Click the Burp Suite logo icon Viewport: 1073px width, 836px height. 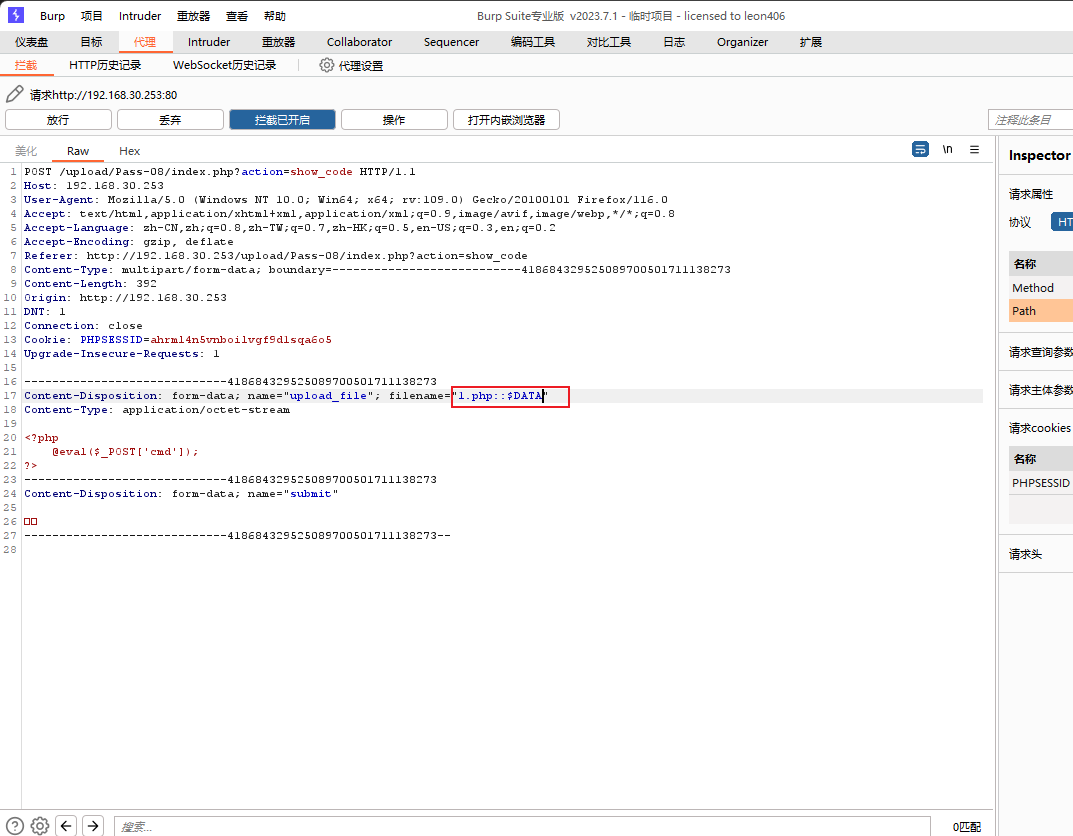(x=15, y=15)
